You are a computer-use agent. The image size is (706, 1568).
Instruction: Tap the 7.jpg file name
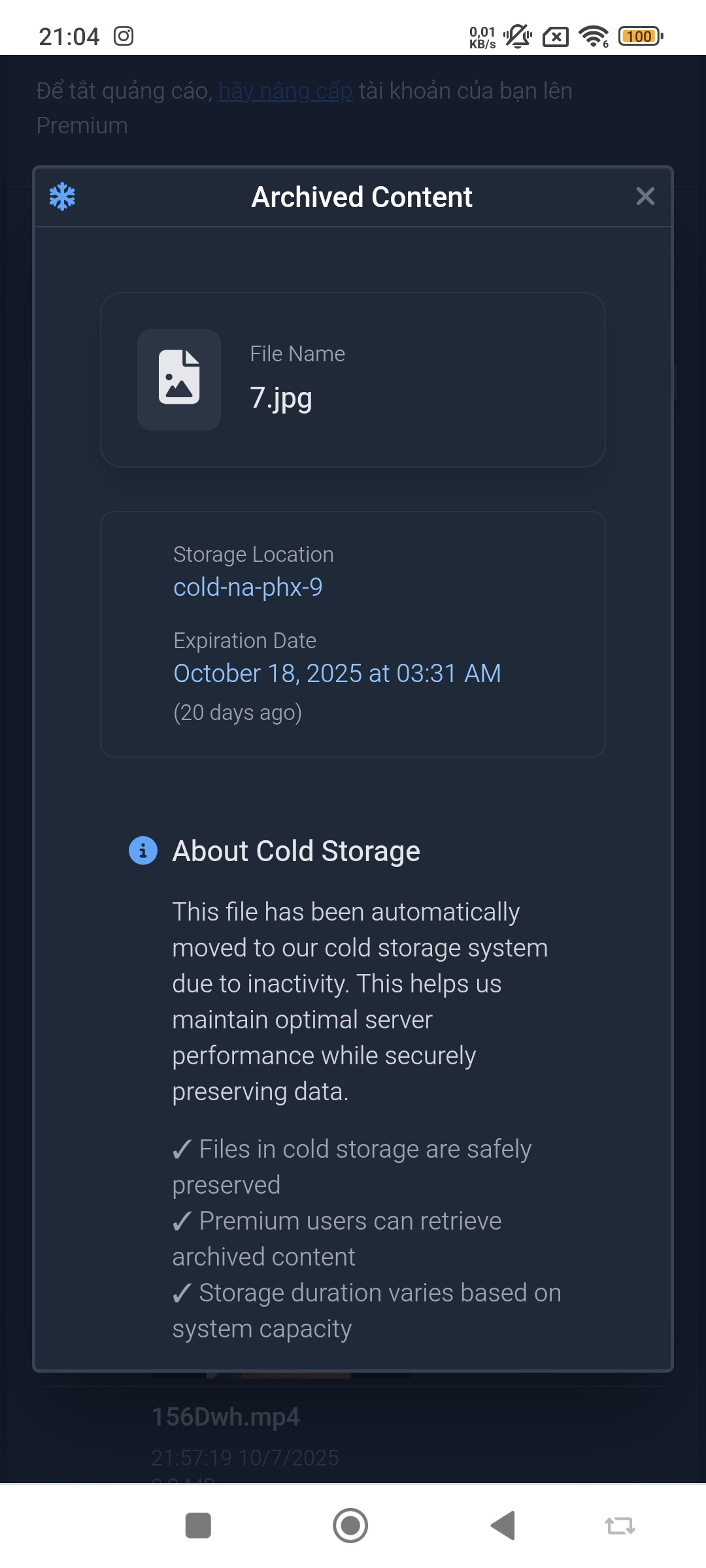coord(281,397)
